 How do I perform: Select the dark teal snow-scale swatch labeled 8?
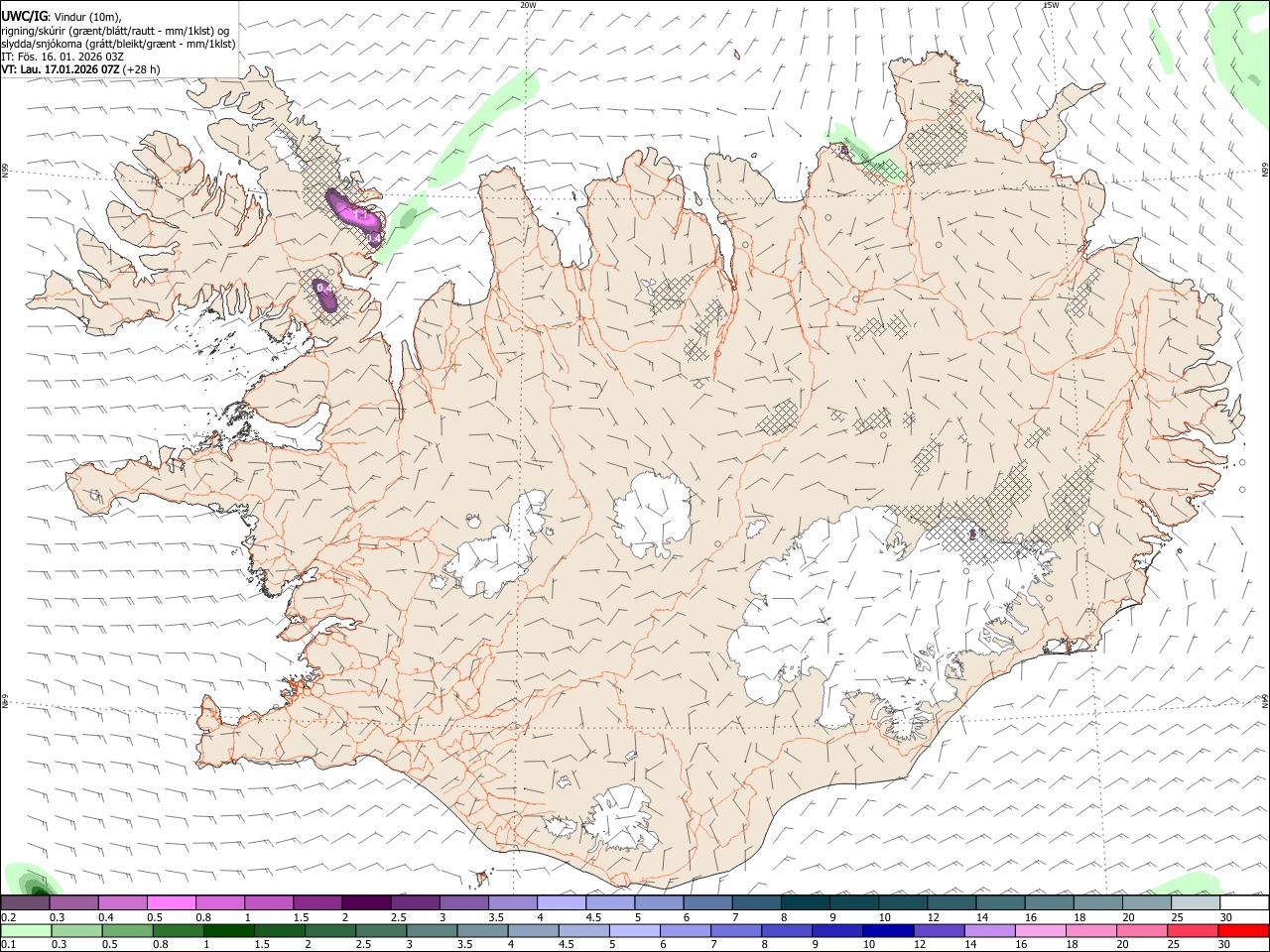coord(806,902)
